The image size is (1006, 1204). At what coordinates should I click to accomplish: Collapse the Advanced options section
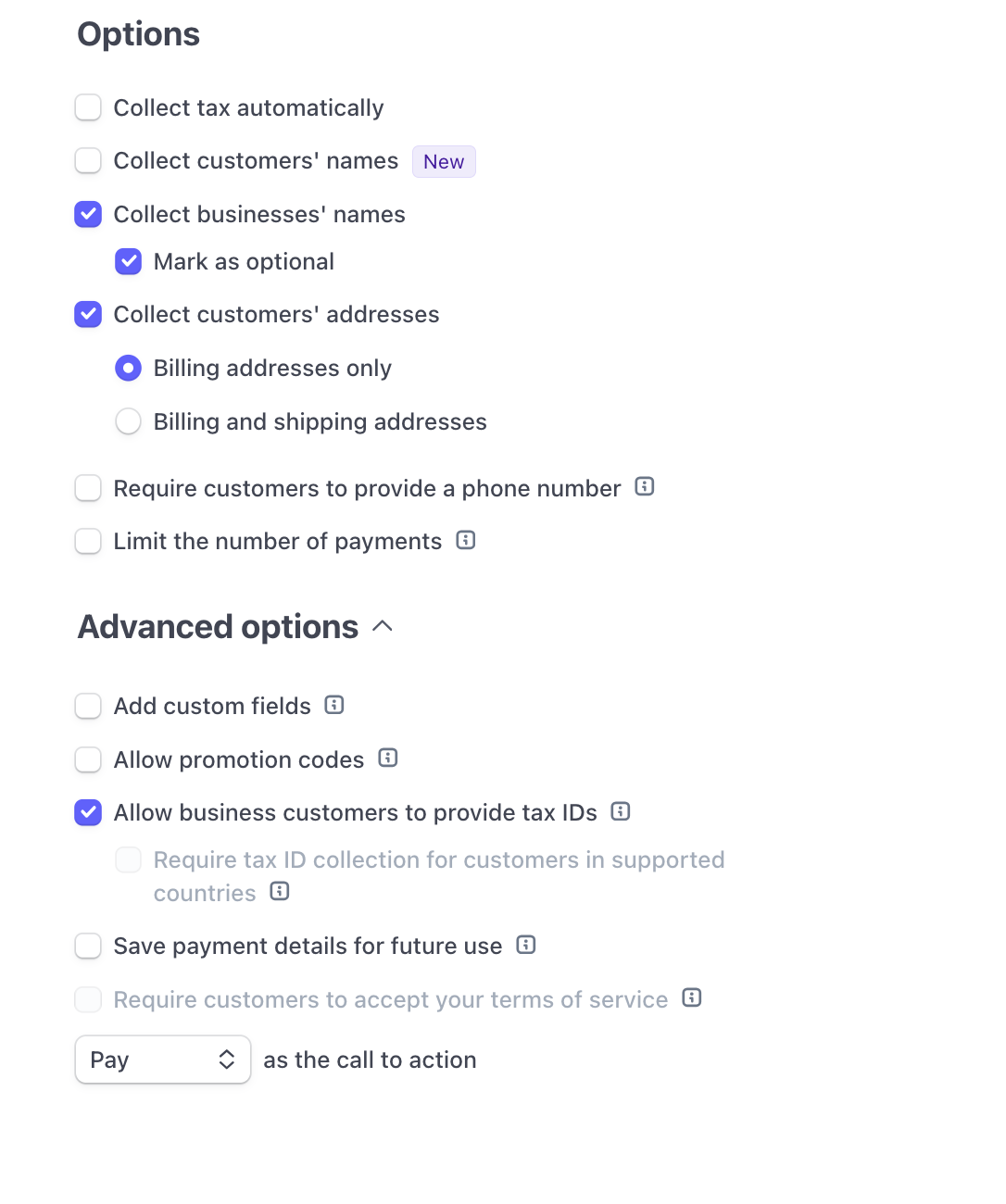coord(383,627)
